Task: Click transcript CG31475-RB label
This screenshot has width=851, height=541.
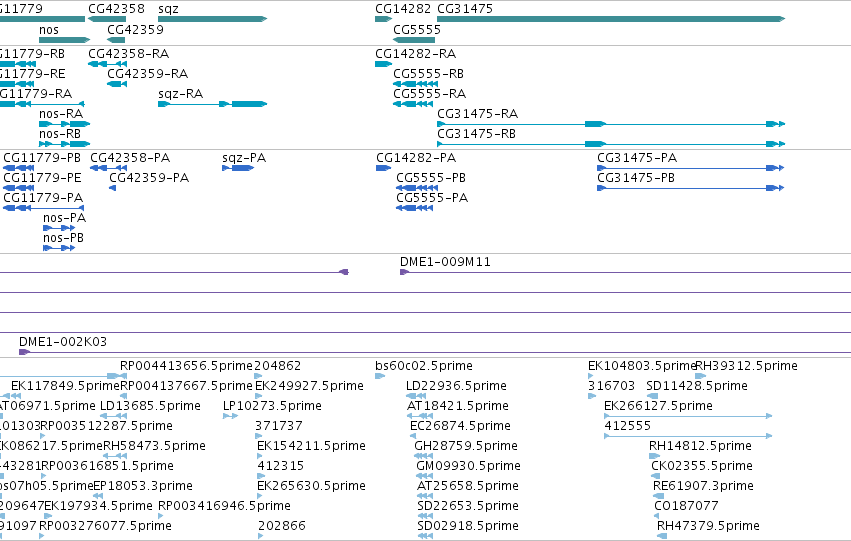Action: 477,133
